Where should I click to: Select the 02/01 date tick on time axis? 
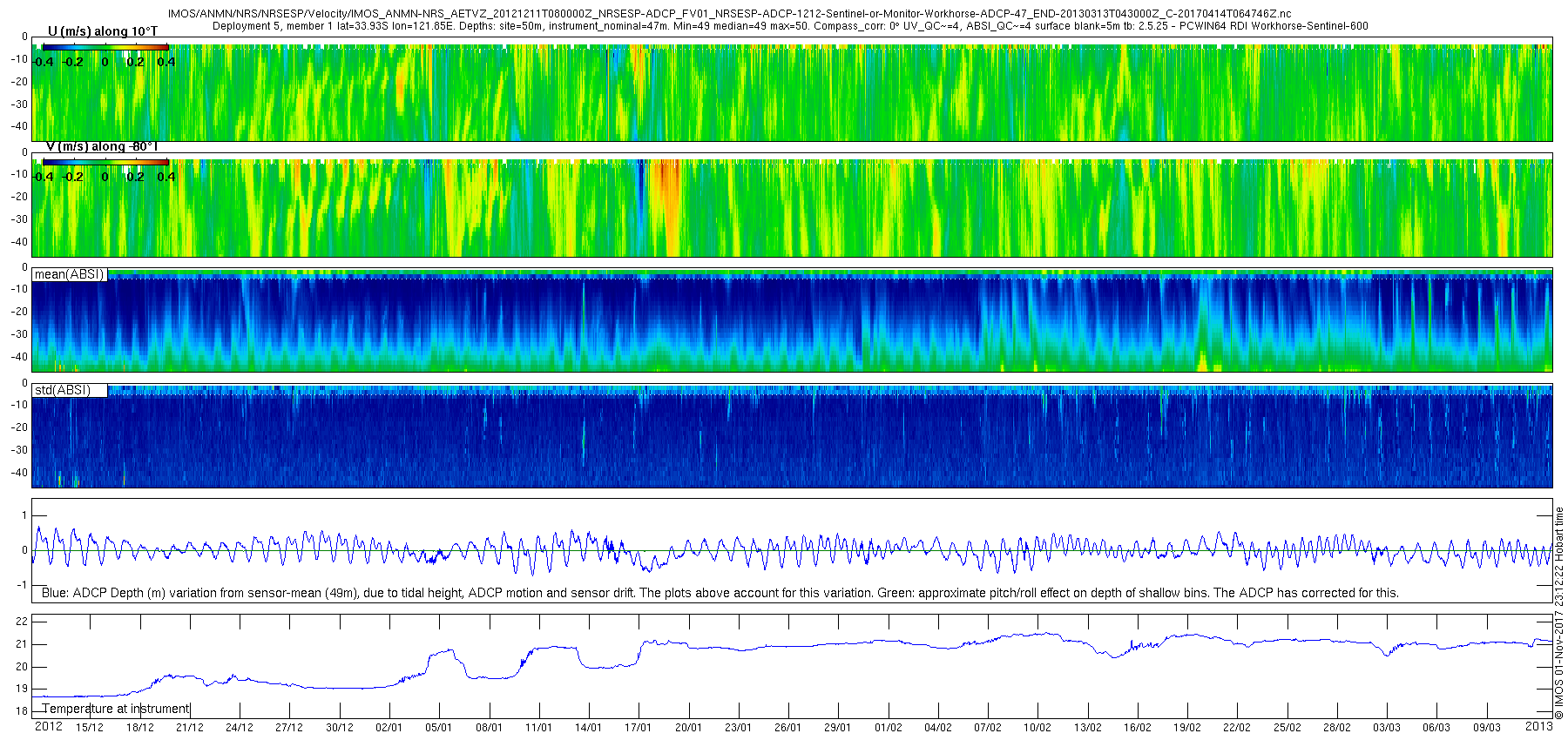pos(389,728)
